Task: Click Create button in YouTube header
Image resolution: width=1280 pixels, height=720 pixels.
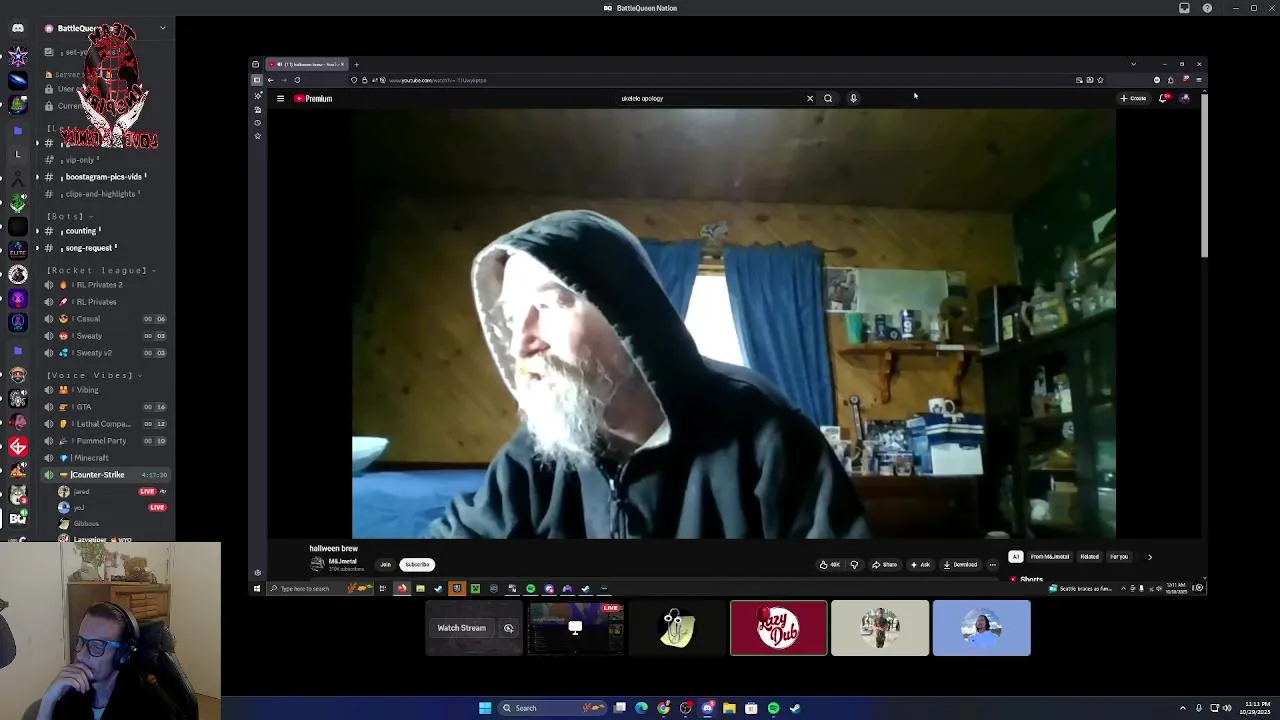Action: [1133, 98]
